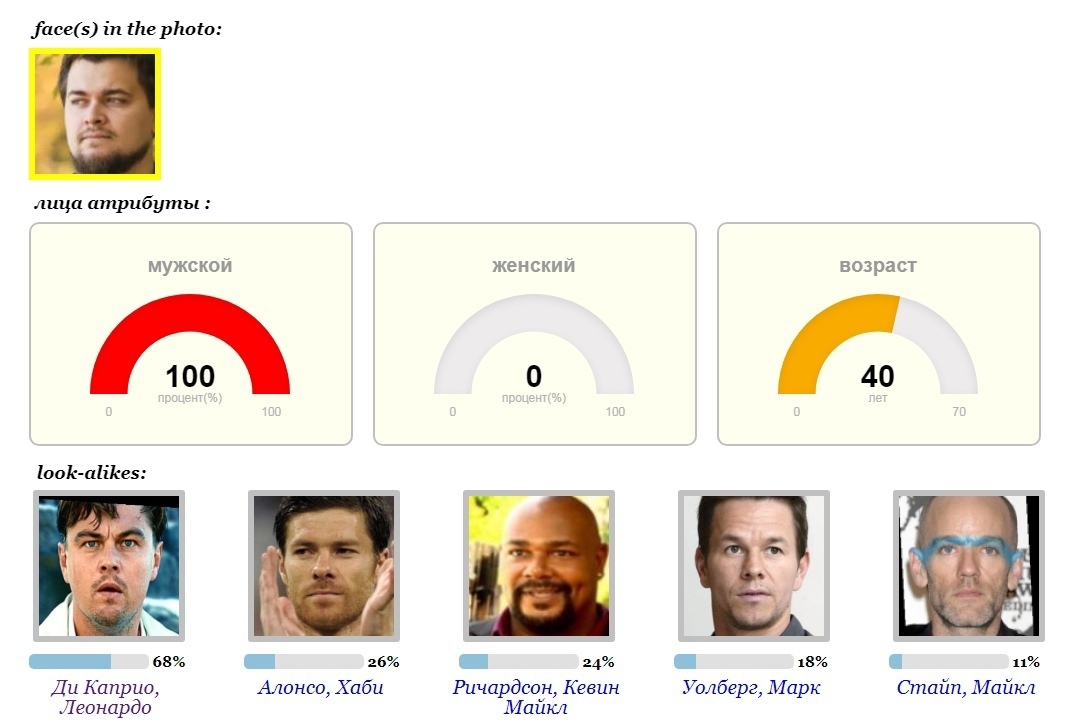Click the 18% match progress bar
Screen dimensions: 1083x723
tap(734, 661)
